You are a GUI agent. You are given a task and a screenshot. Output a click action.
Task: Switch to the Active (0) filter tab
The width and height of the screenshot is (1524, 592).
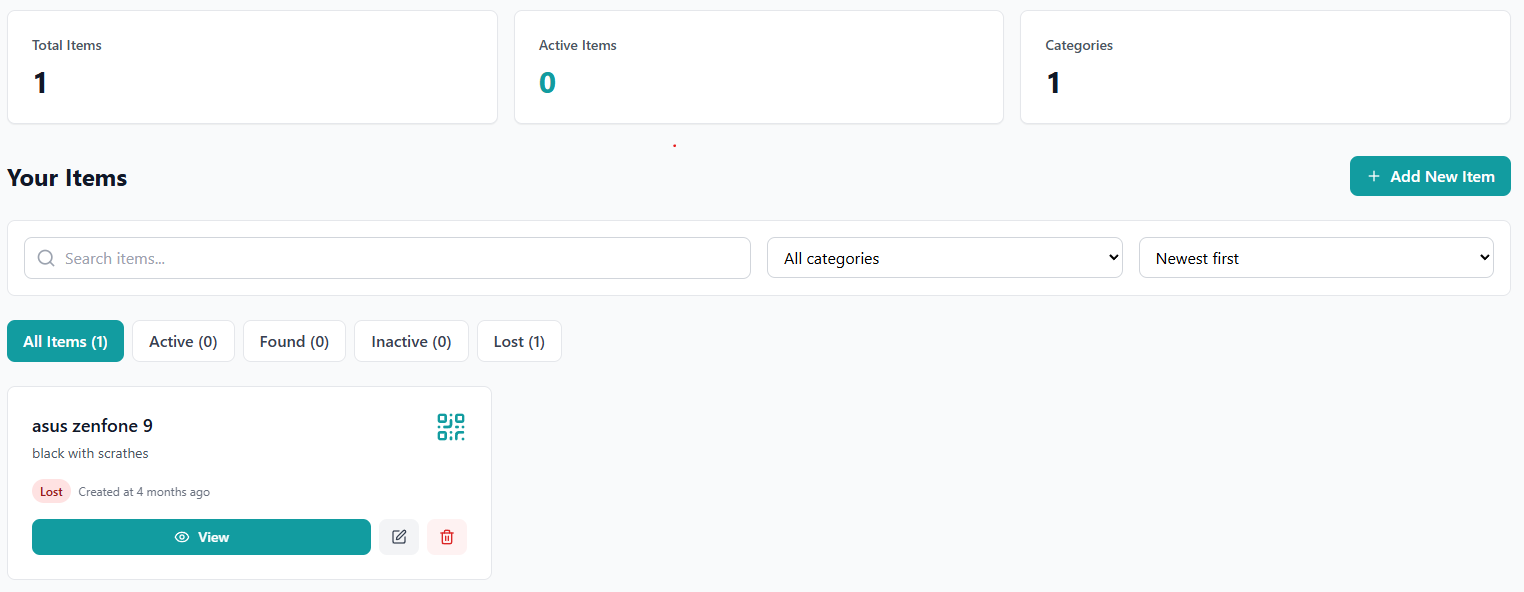tap(183, 341)
